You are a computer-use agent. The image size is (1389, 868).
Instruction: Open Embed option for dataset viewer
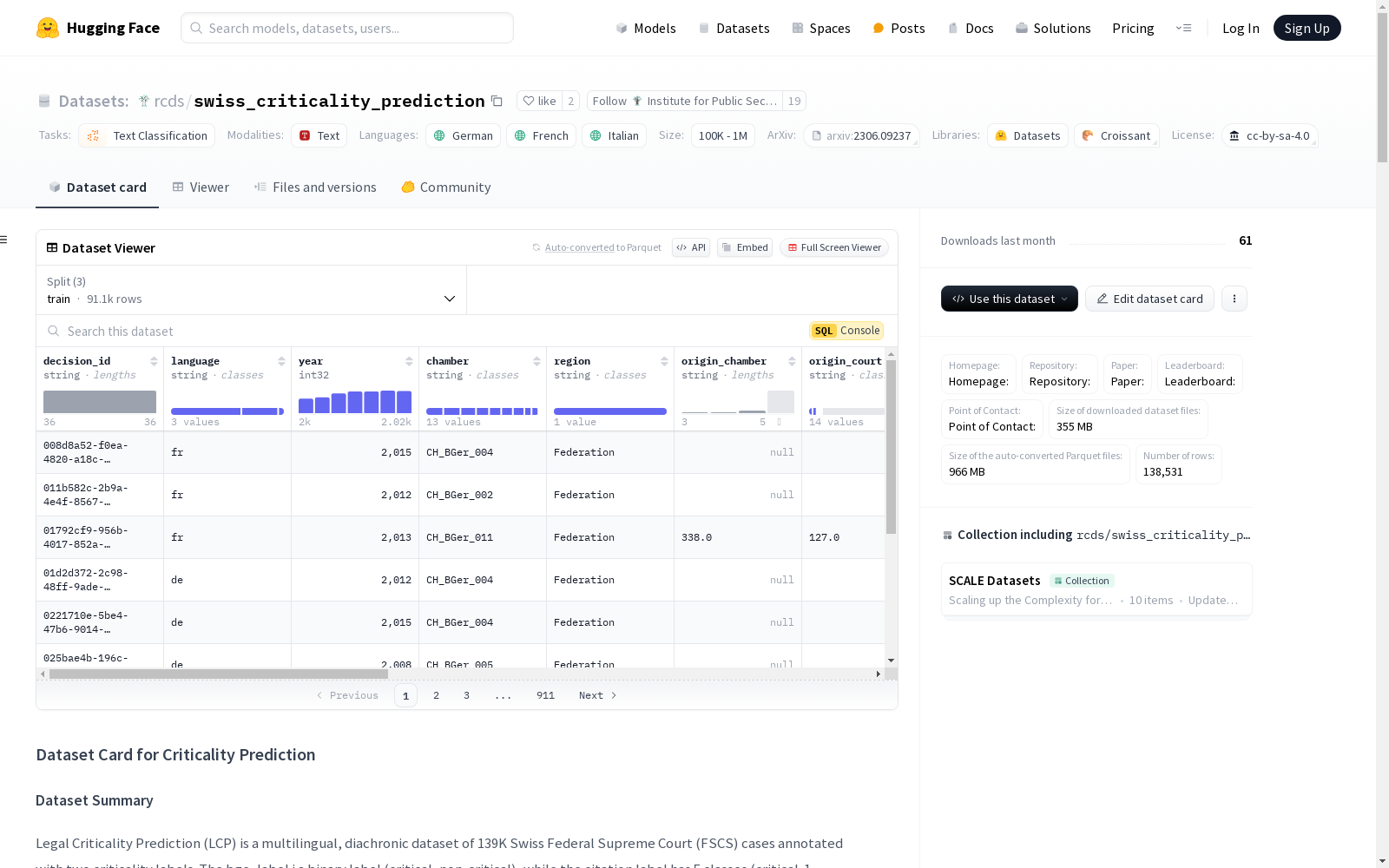(x=745, y=247)
